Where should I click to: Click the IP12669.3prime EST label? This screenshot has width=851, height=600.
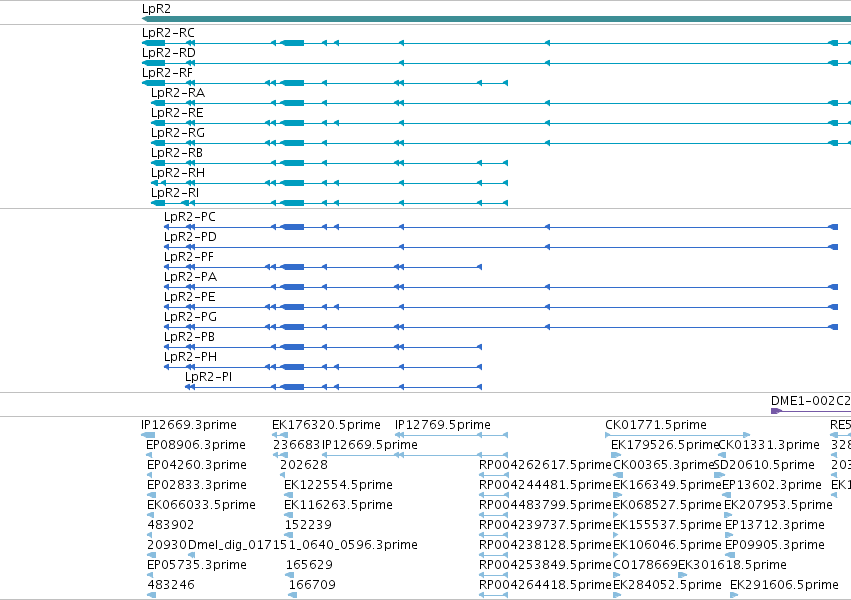pos(189,425)
